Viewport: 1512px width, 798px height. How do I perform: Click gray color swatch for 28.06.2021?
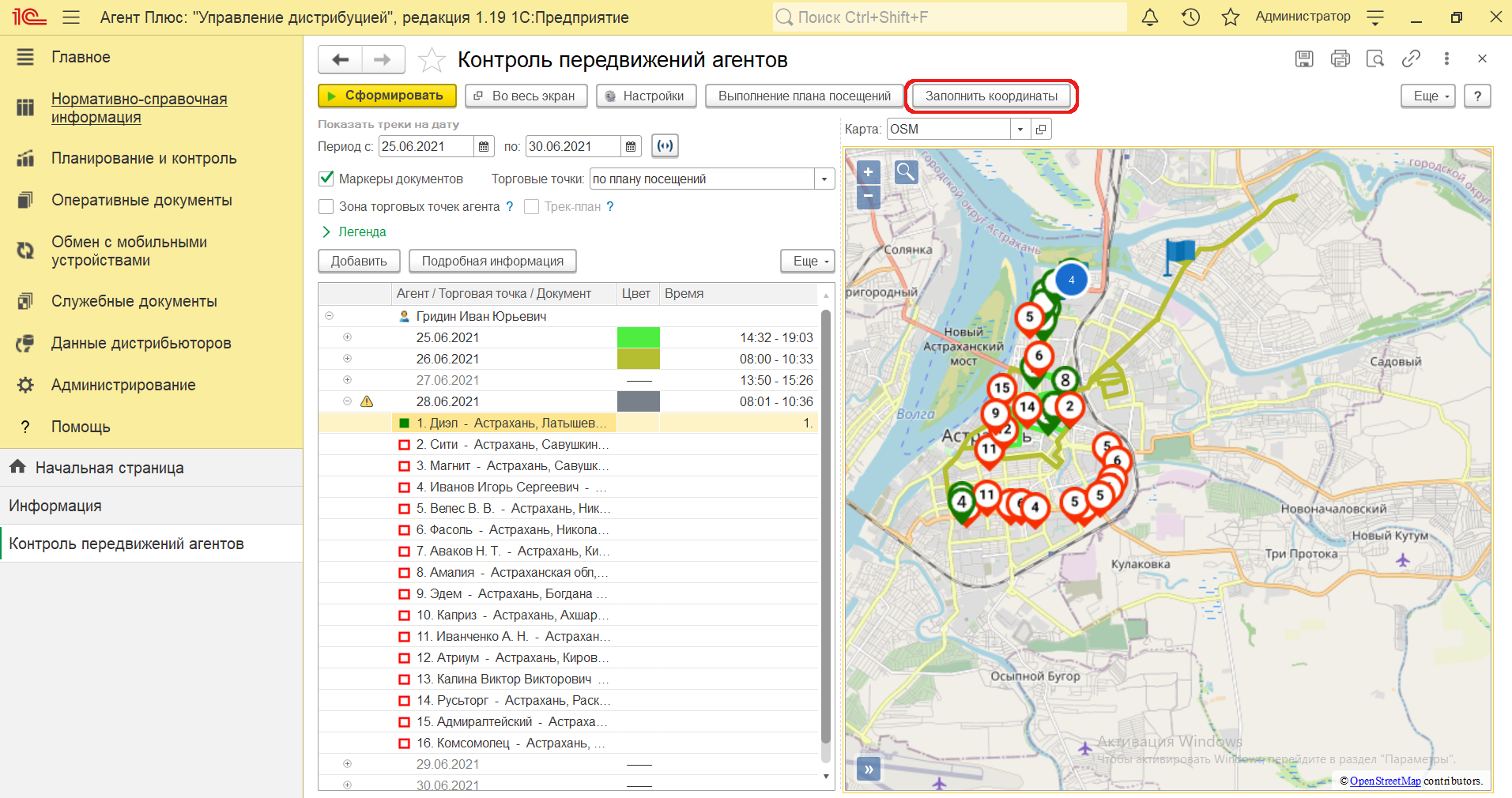[639, 401]
